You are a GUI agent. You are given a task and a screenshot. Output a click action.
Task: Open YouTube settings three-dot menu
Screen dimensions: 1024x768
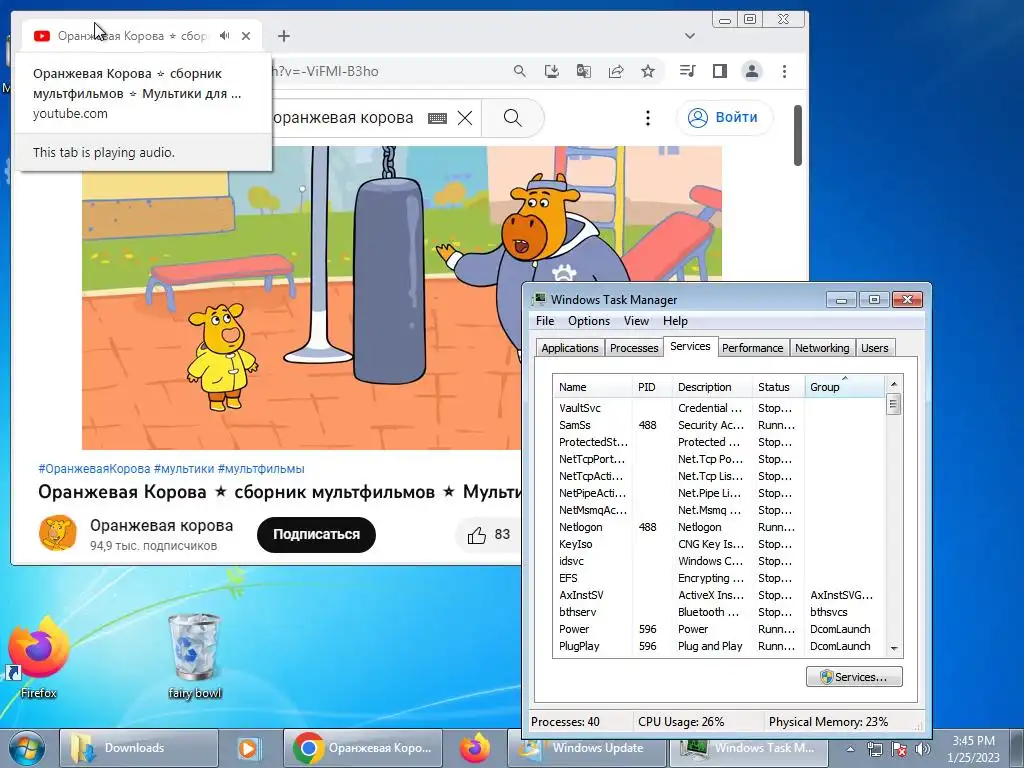click(648, 118)
